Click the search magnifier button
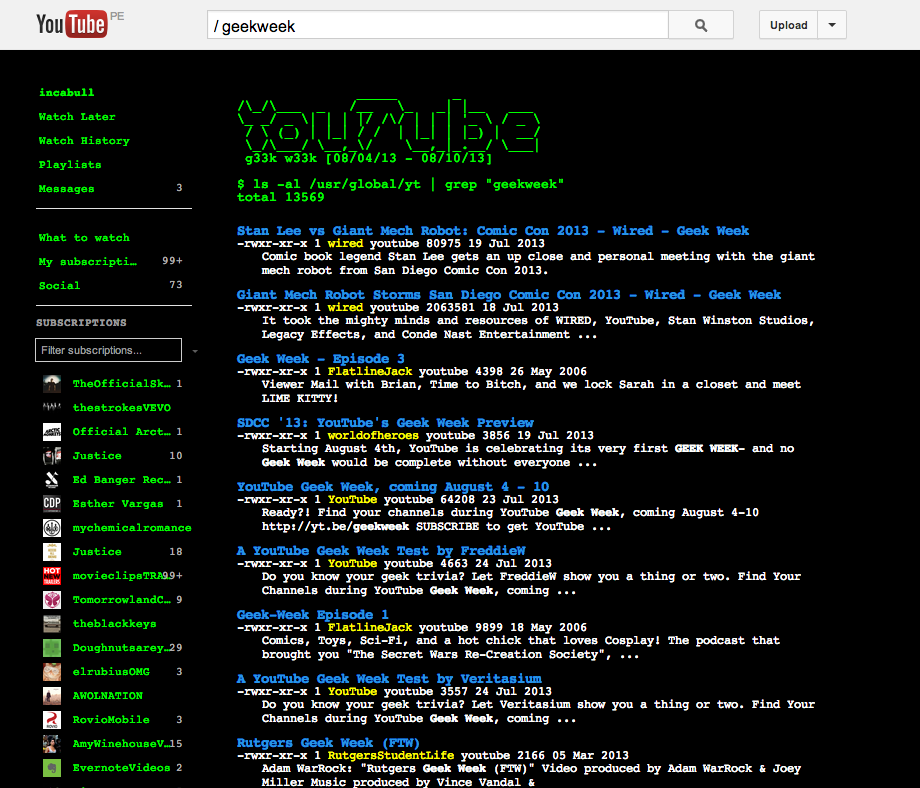This screenshot has width=920, height=788. [x=701, y=25]
